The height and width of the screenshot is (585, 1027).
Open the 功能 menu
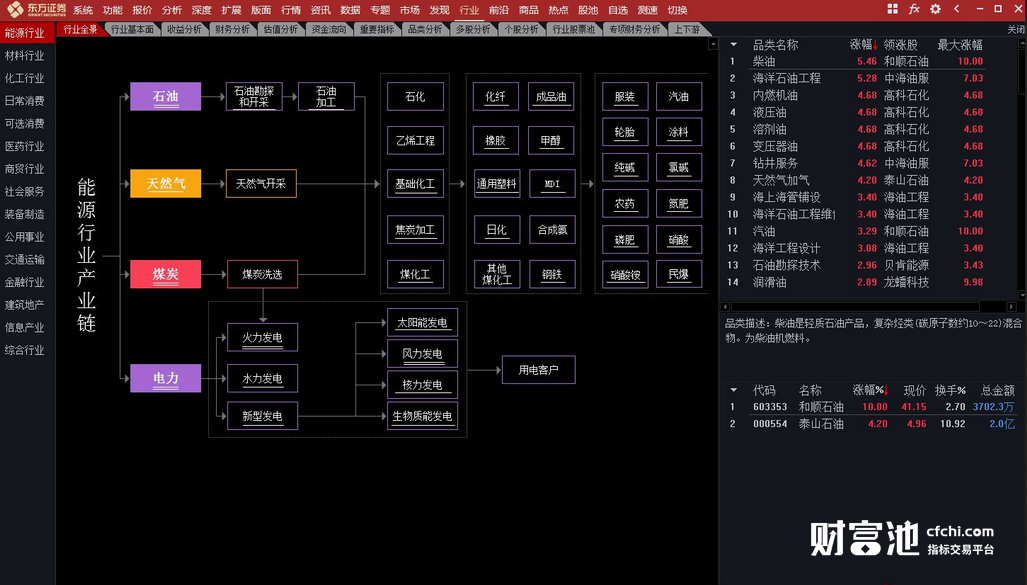(x=113, y=10)
